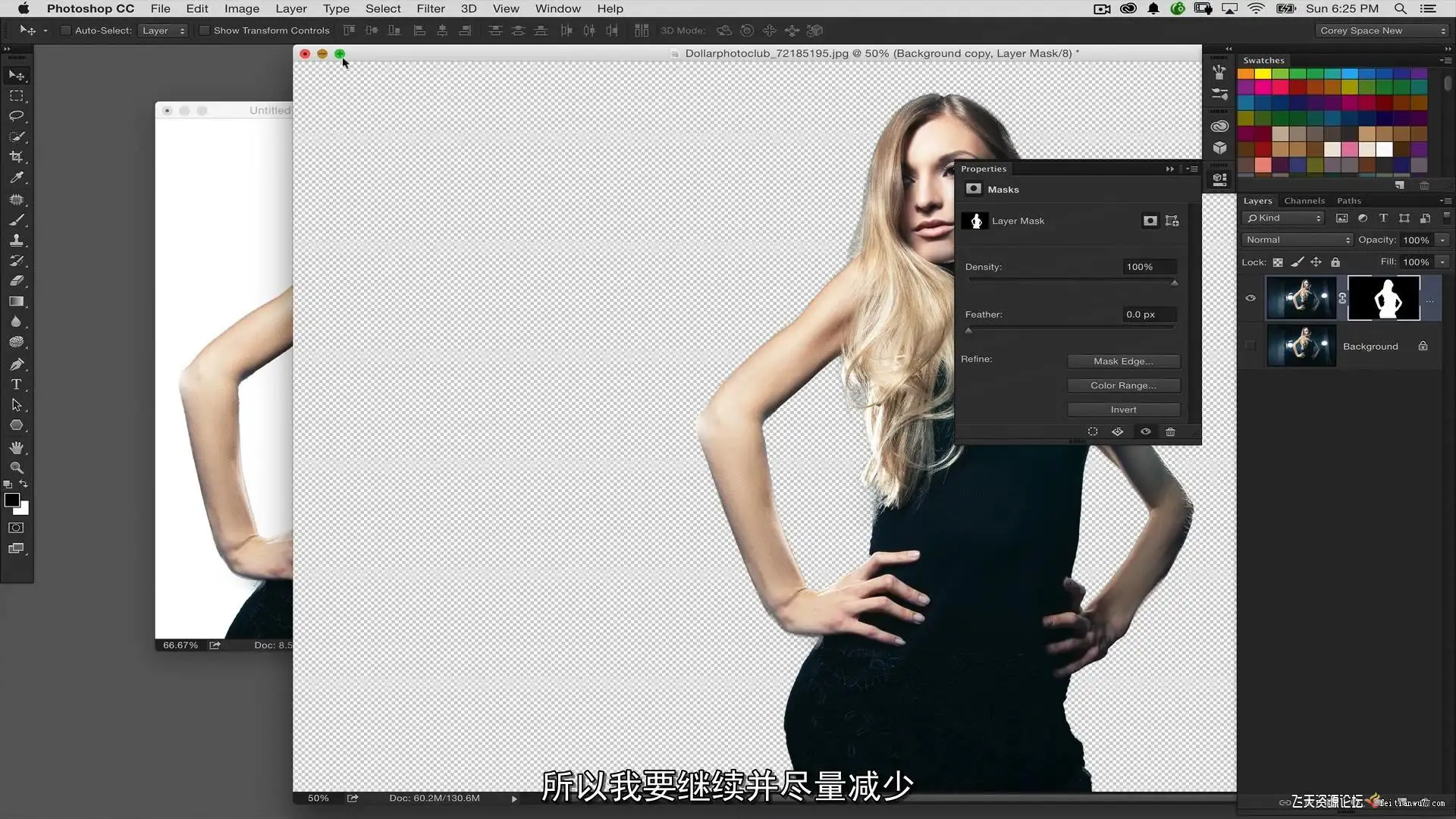Click the Feather slider handle

point(968,331)
